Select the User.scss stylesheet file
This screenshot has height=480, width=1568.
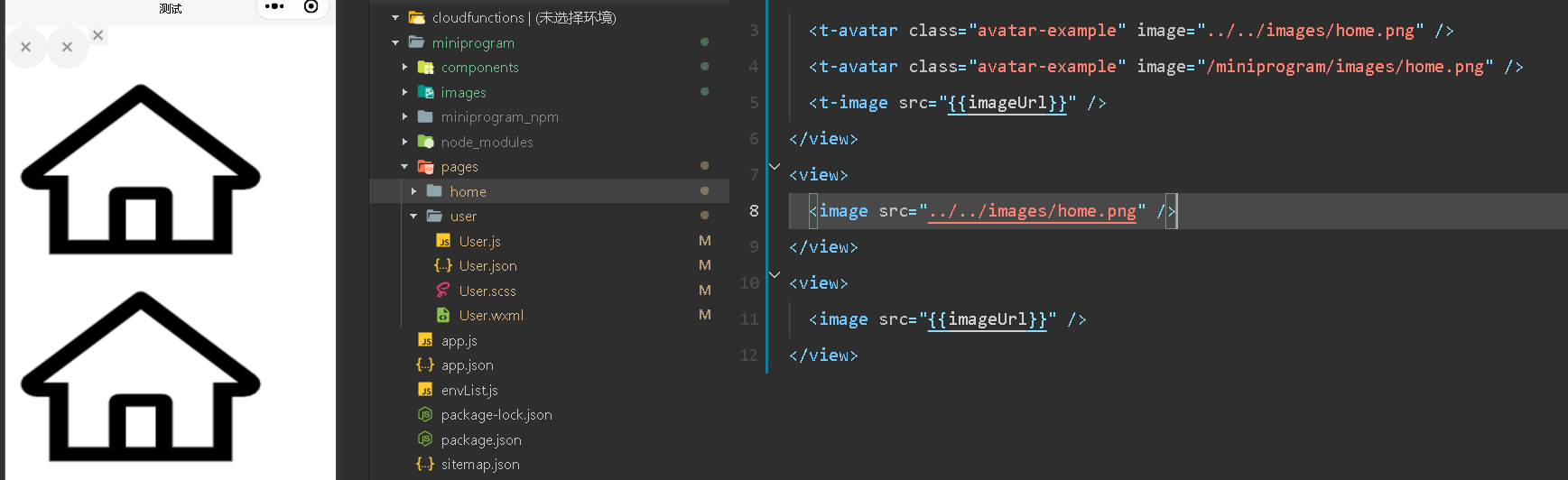[x=487, y=291]
